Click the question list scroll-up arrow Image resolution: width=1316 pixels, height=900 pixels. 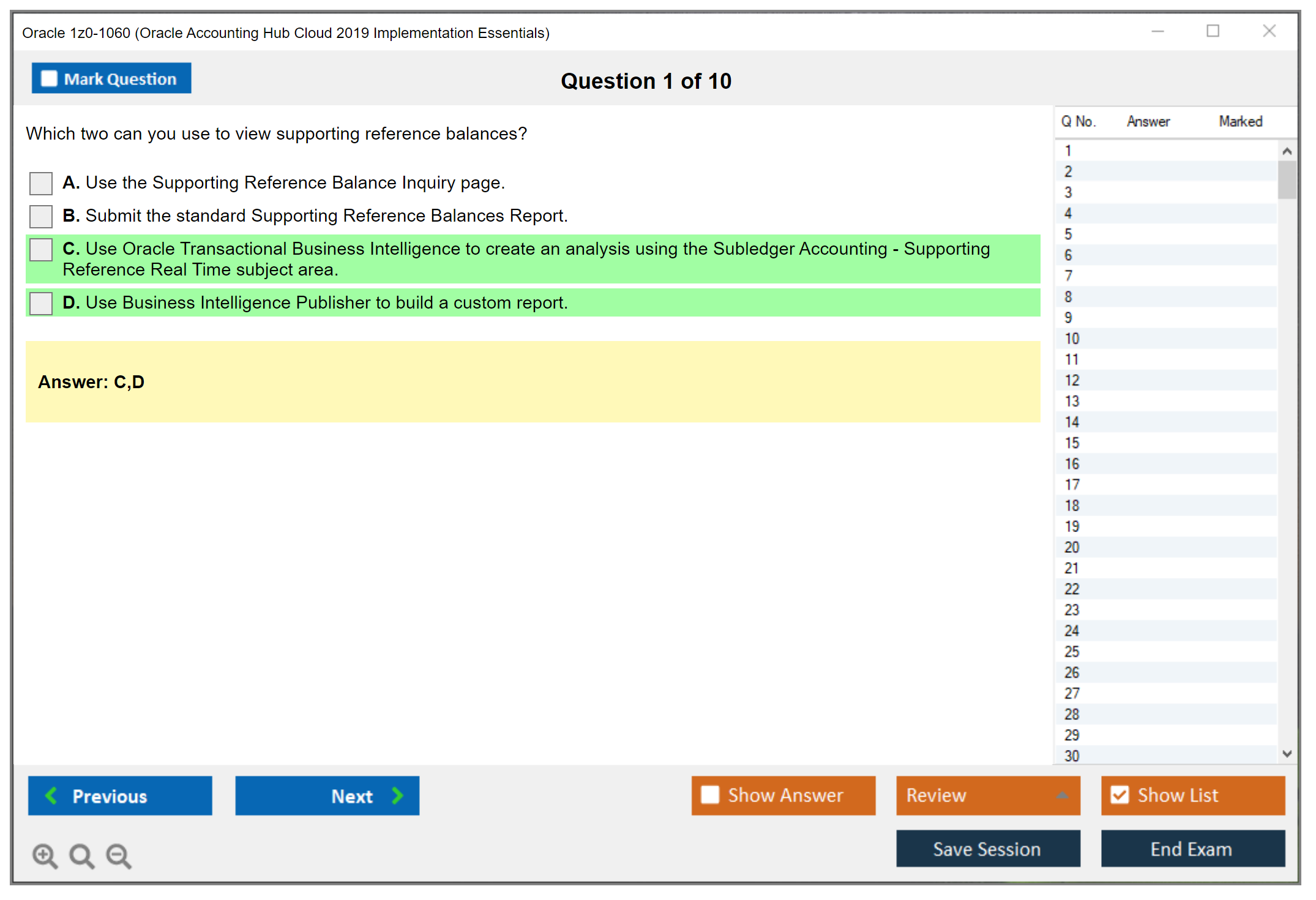(x=1287, y=149)
